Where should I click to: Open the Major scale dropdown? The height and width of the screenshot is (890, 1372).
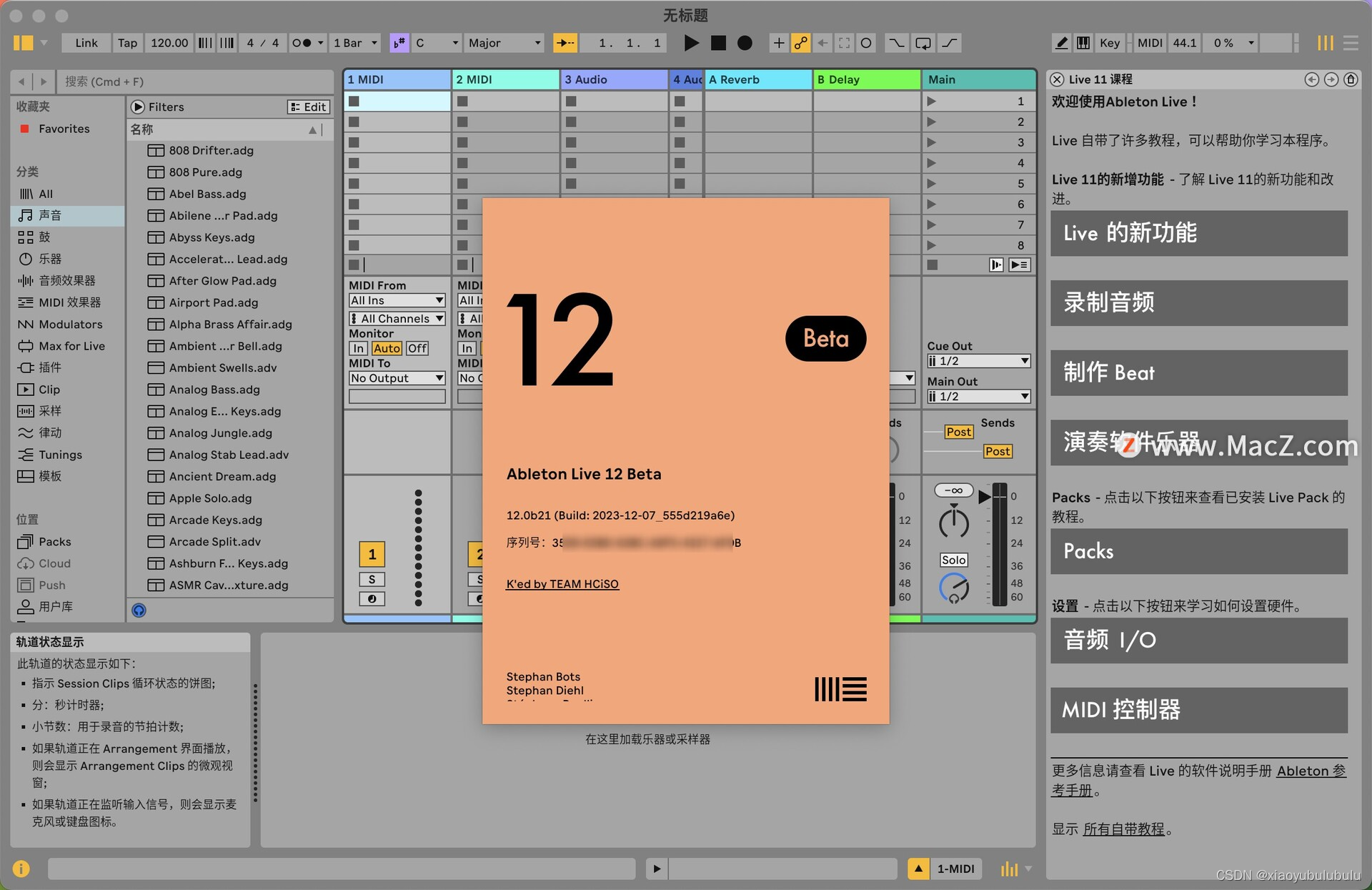coord(504,43)
